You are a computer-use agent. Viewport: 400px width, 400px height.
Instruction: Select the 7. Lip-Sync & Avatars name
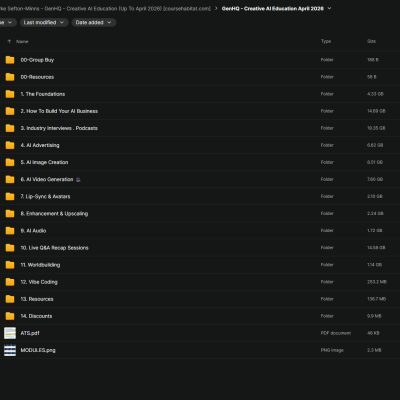click(45, 196)
